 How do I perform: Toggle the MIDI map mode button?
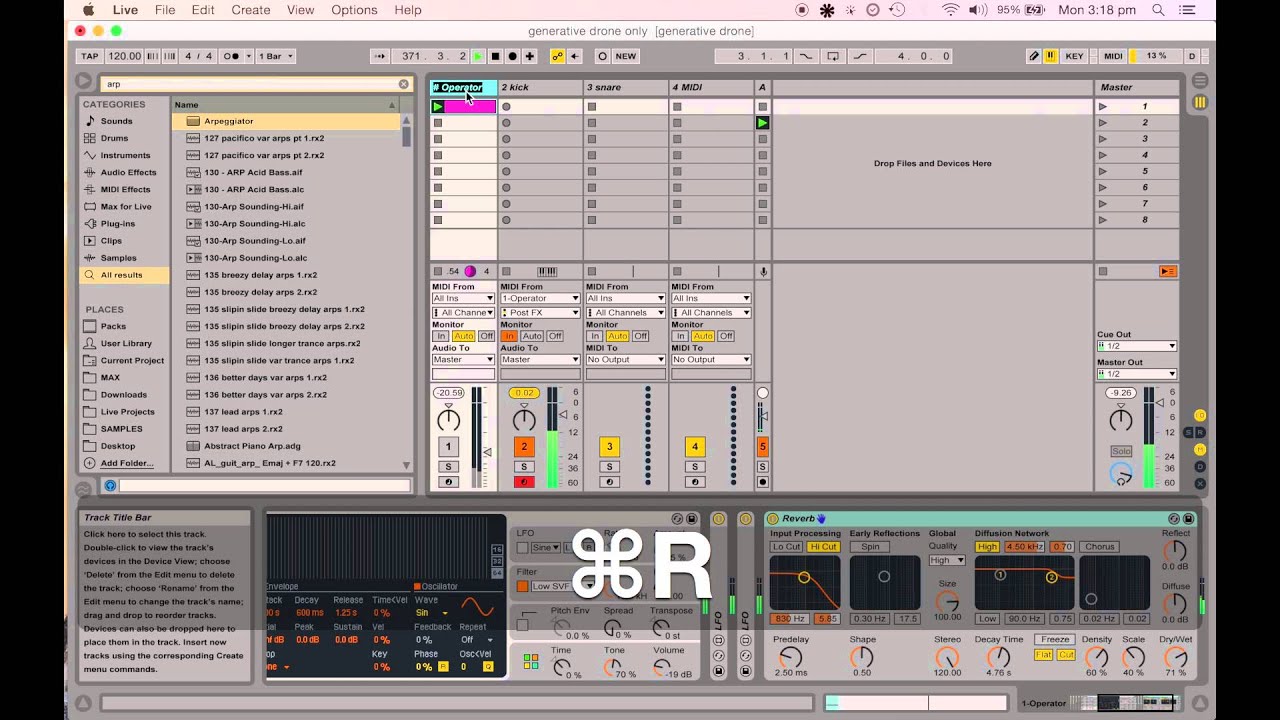[x=1113, y=56]
